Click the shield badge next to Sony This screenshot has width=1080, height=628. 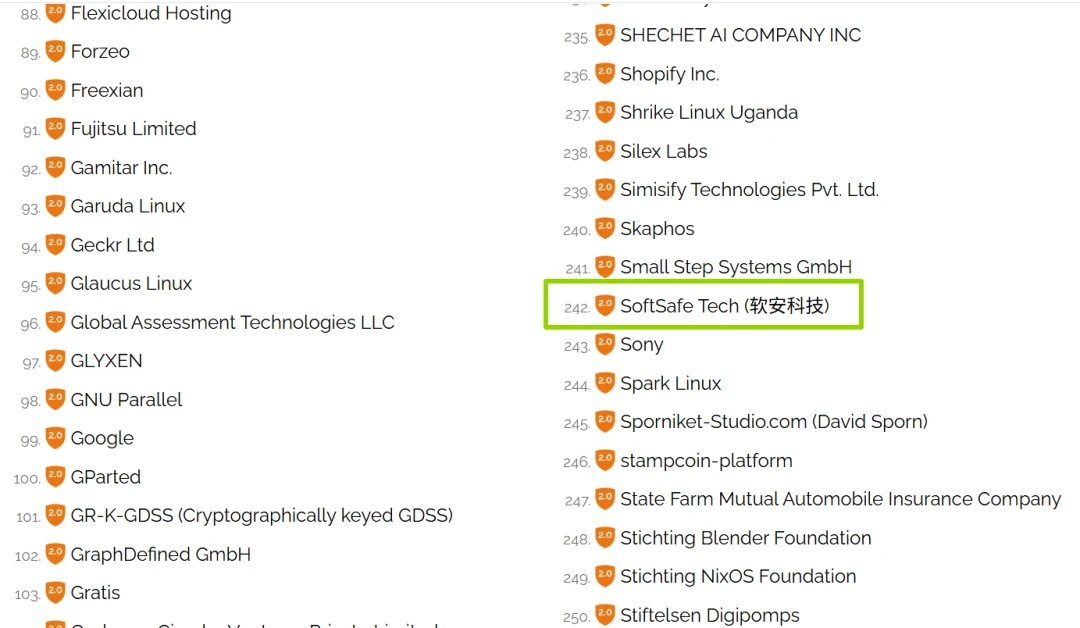pos(605,344)
